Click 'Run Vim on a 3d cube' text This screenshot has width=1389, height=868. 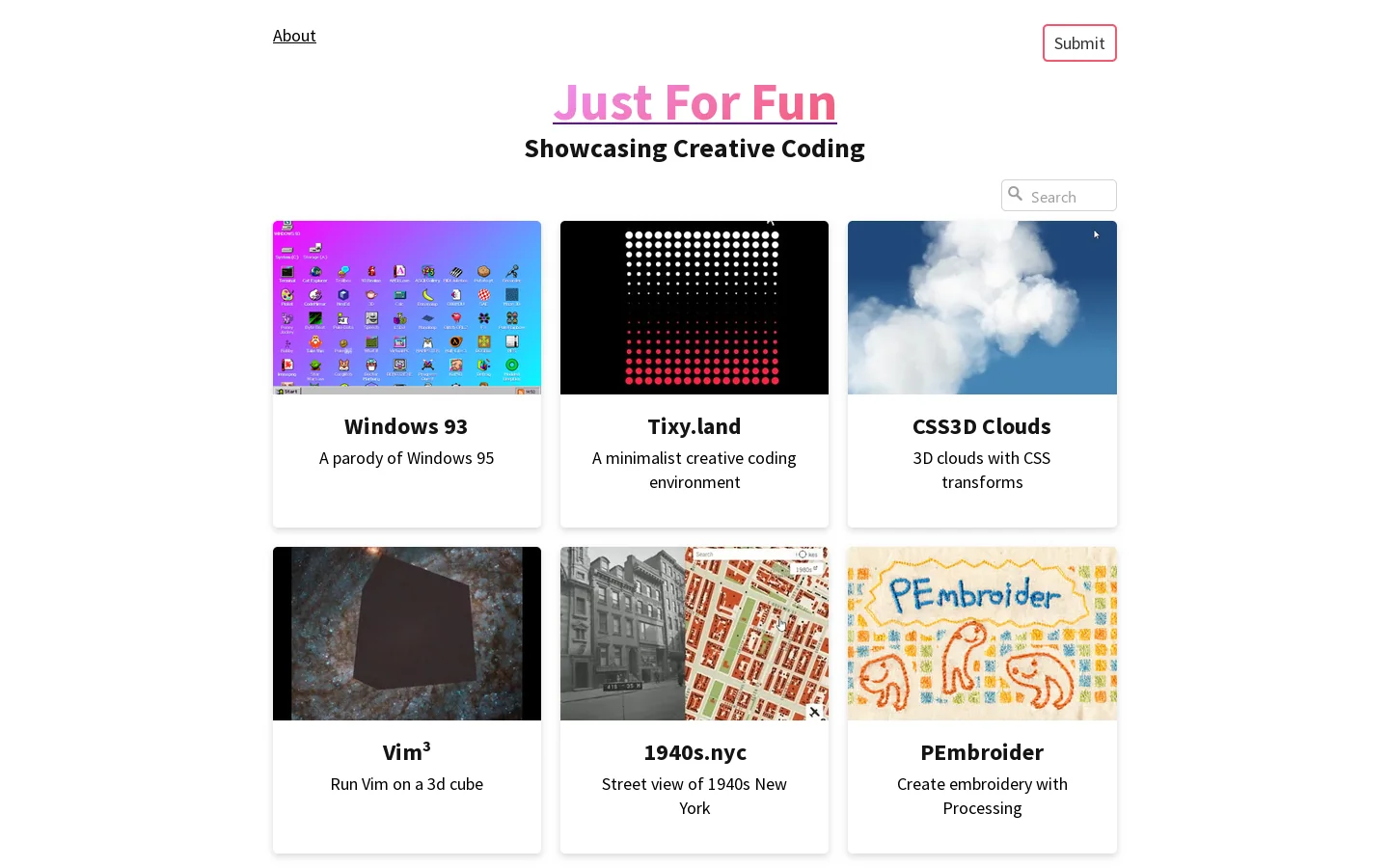point(406,784)
